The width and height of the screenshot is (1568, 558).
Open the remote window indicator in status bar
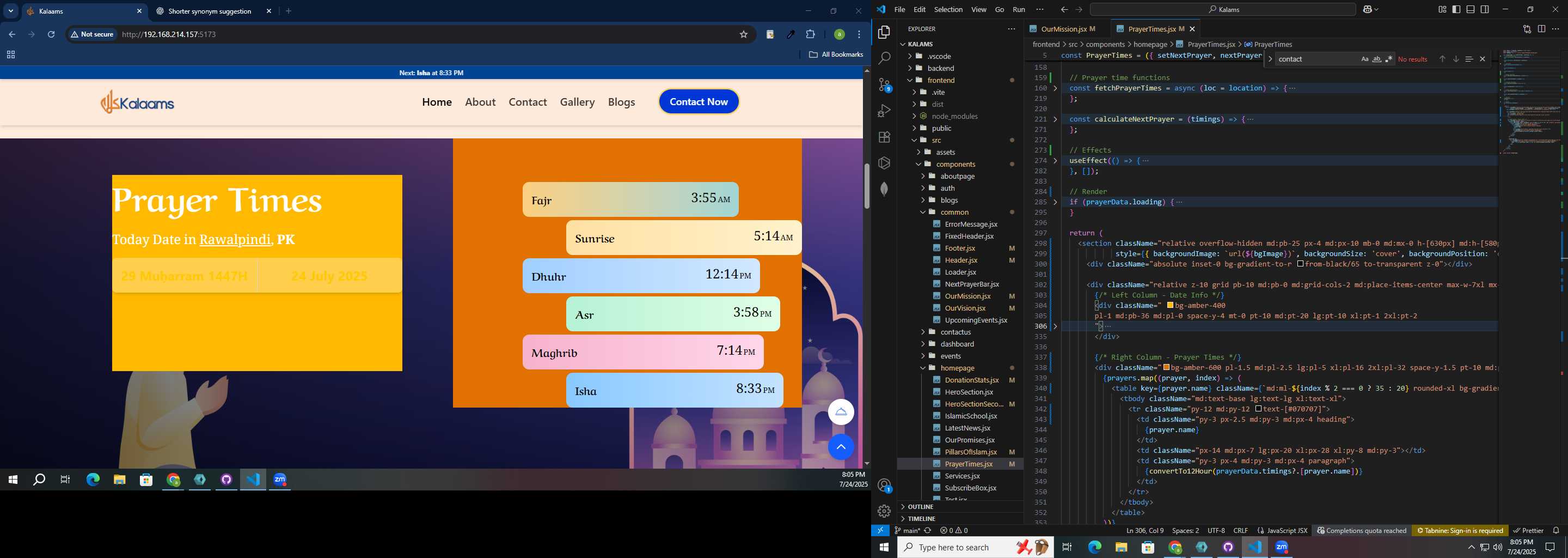880,531
